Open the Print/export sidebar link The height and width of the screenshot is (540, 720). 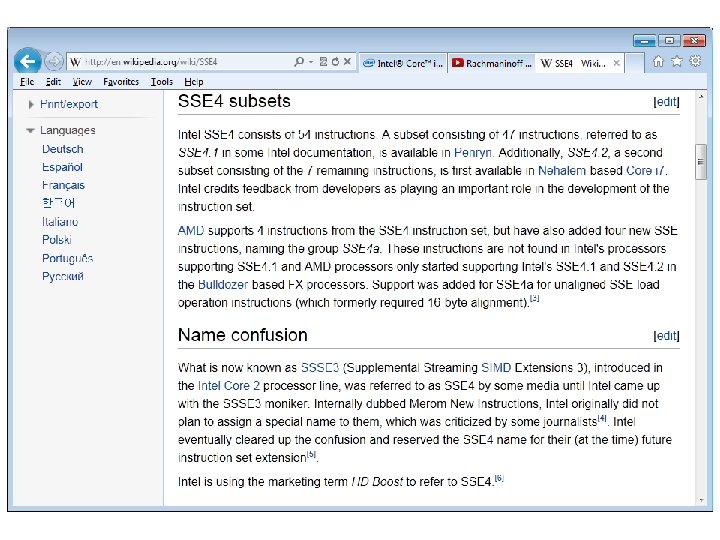[69, 104]
